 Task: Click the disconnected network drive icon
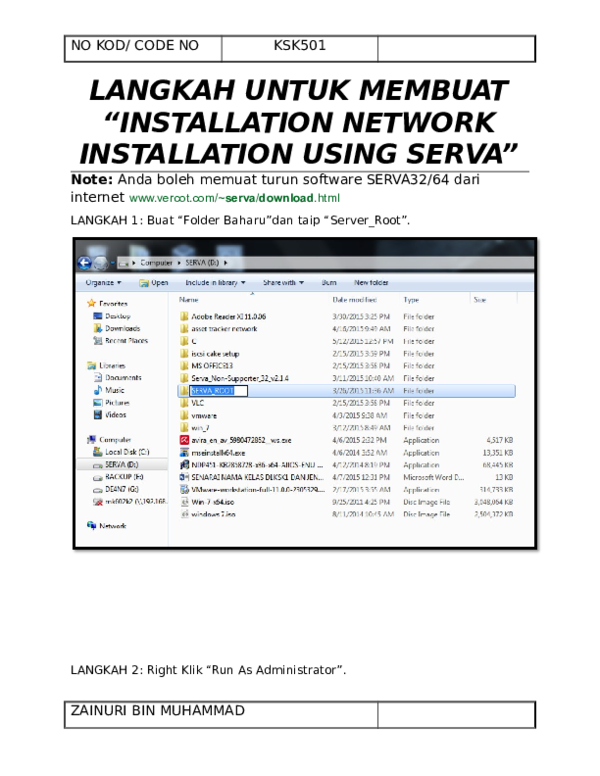point(98,501)
